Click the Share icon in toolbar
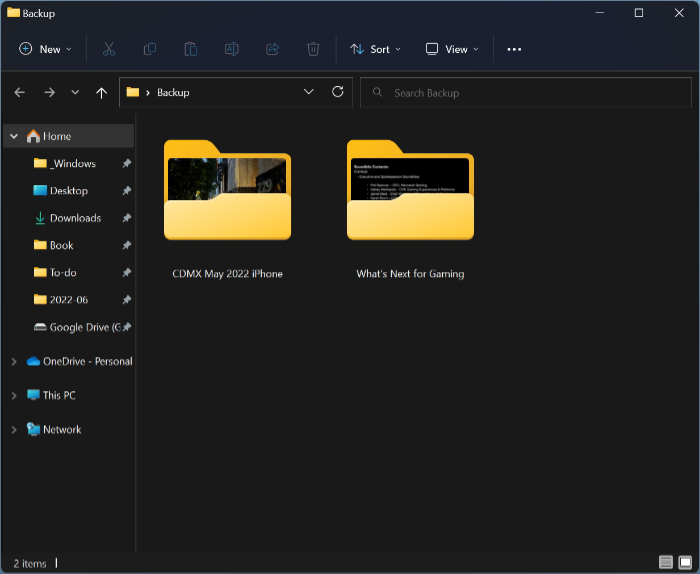This screenshot has height=574, width=700. pyautogui.click(x=272, y=49)
